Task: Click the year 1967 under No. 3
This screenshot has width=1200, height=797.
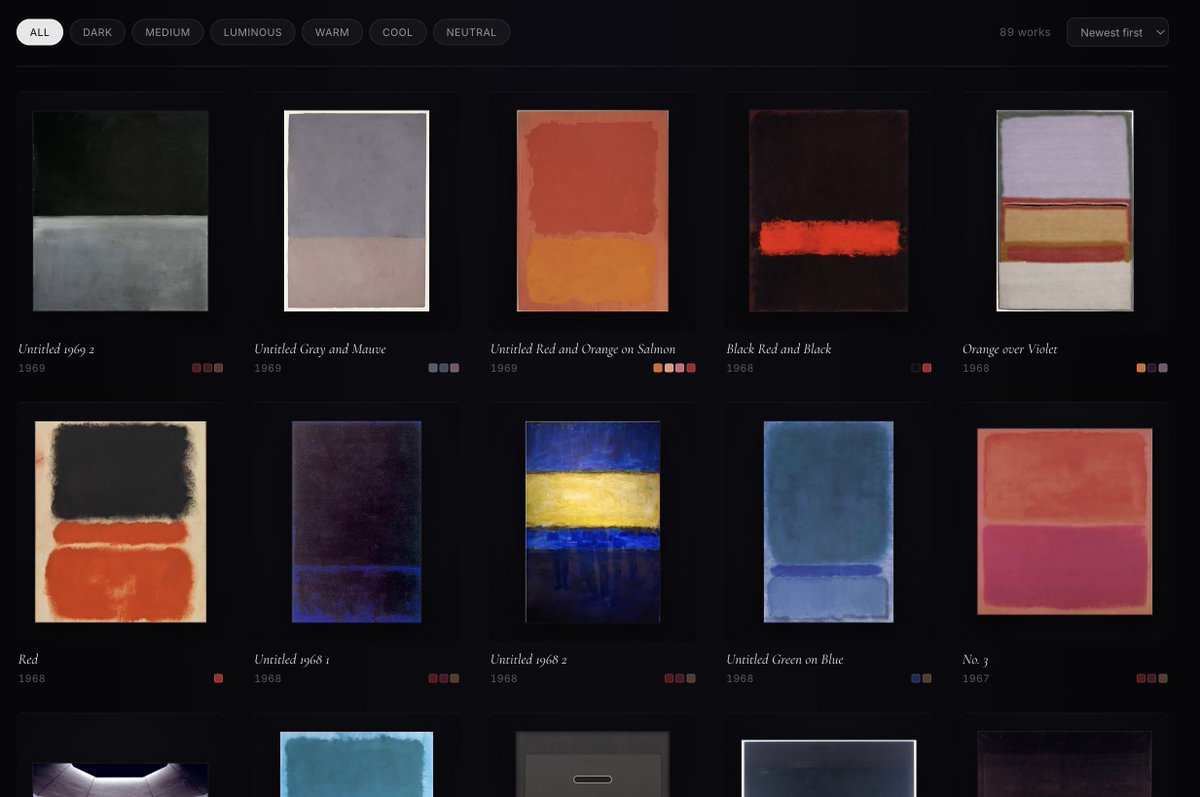Action: (976, 679)
